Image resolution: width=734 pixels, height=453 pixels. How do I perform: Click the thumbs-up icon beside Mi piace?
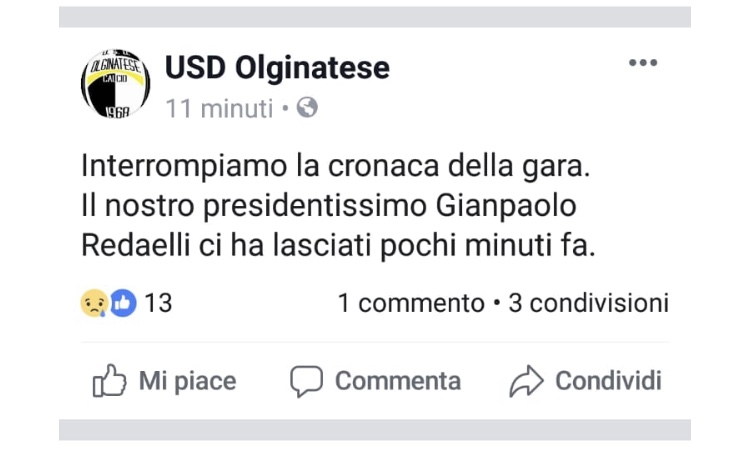point(108,381)
